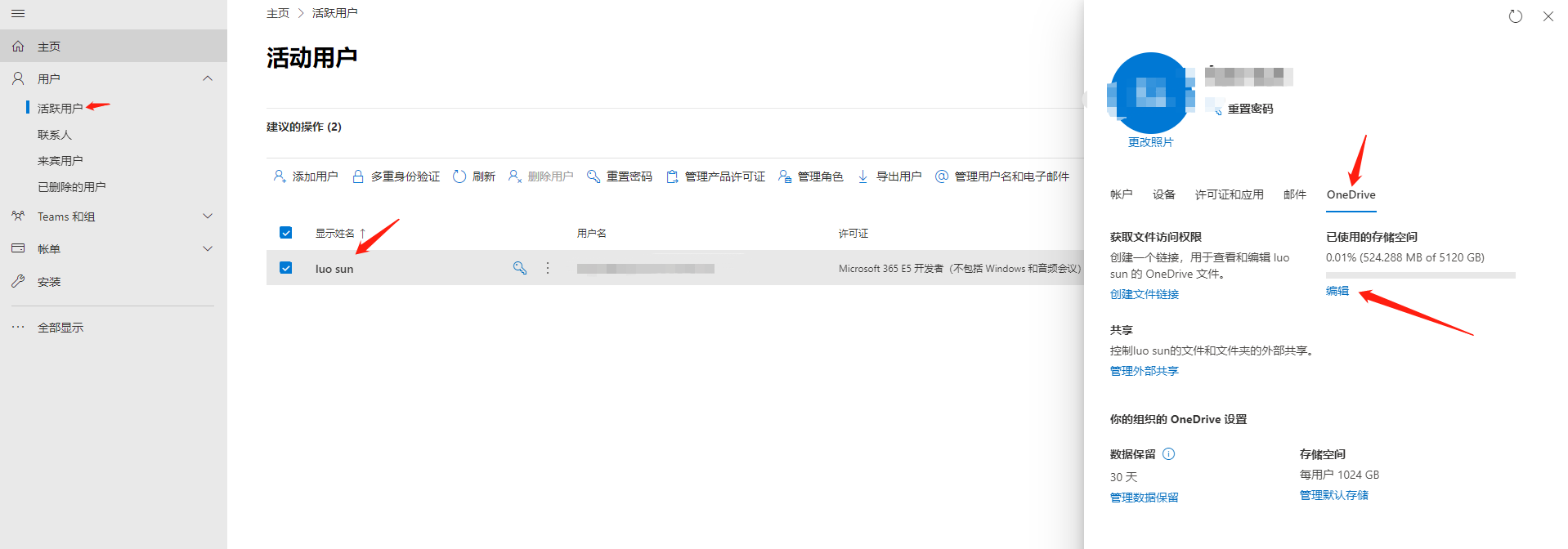The width and height of the screenshot is (1568, 549).
Task: Collapse the 用户 section in sidebar
Action: [x=208, y=78]
